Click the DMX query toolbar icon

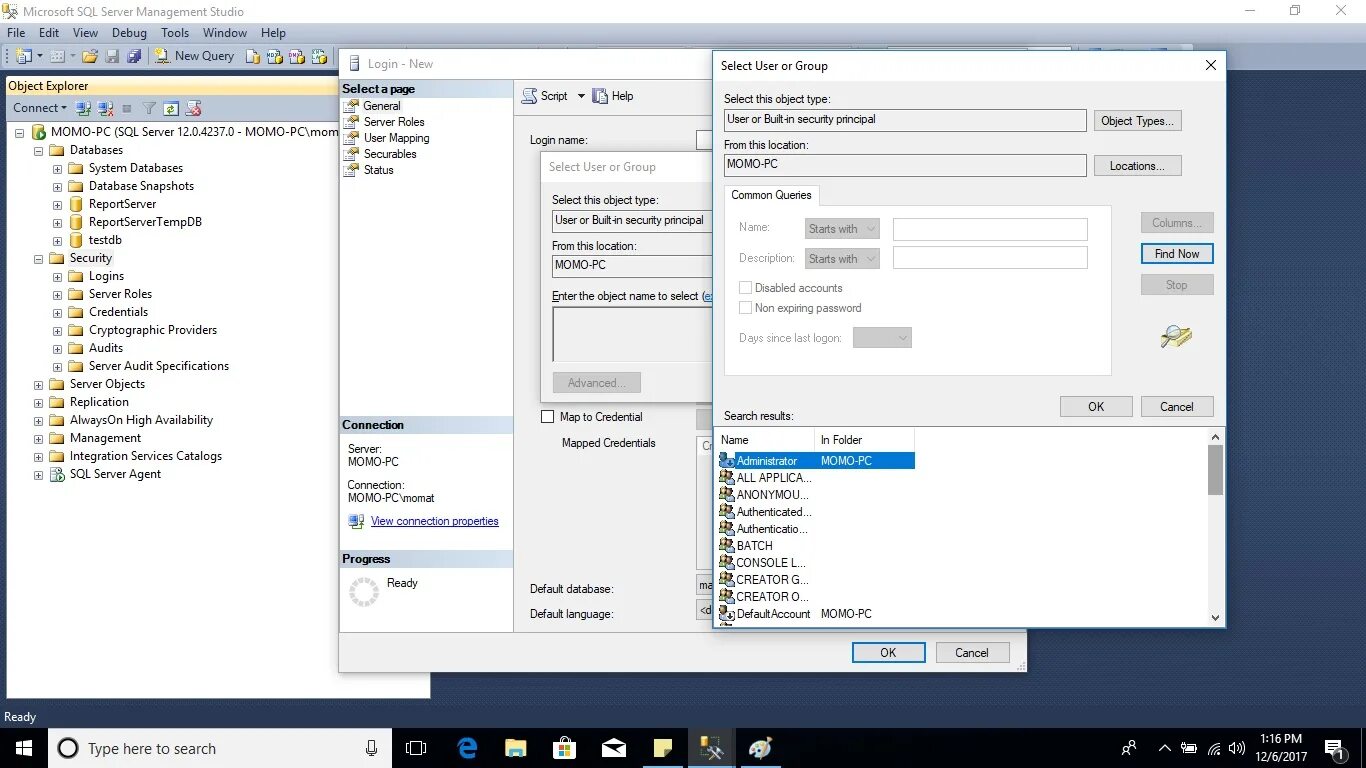[x=296, y=56]
